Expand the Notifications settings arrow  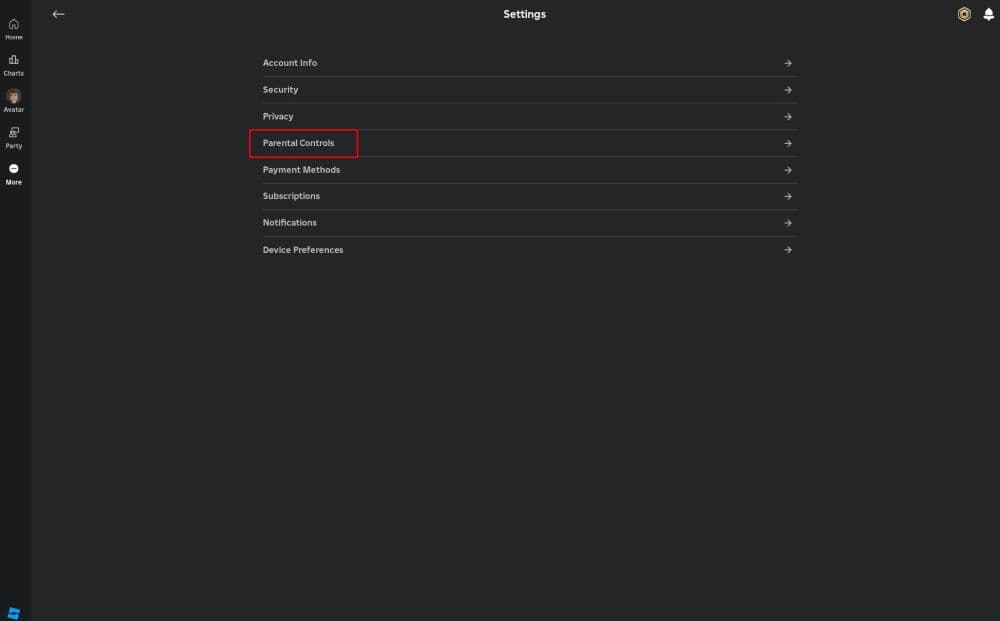[787, 222]
